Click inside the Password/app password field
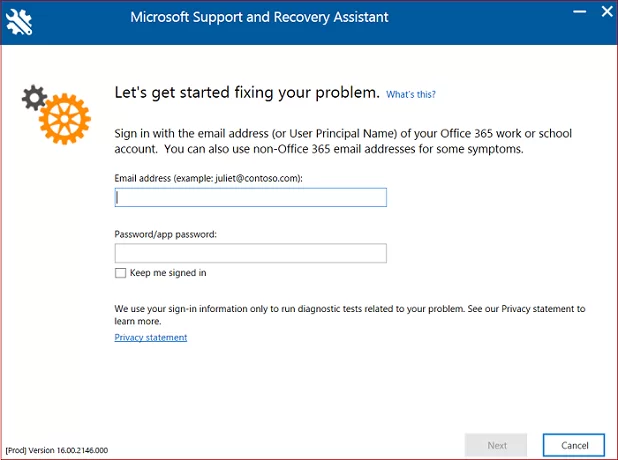Viewport: 618px width, 460px height. [250, 253]
